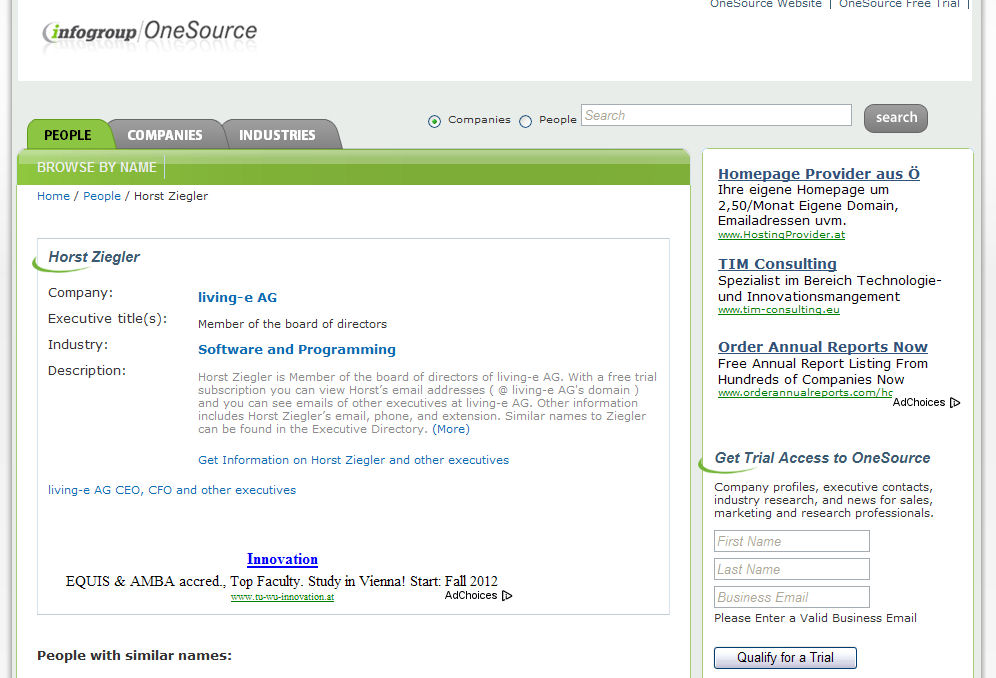Click the AdChoices triangle icon in sidebar ads
The width and height of the screenshot is (996, 678).
[x=955, y=402]
